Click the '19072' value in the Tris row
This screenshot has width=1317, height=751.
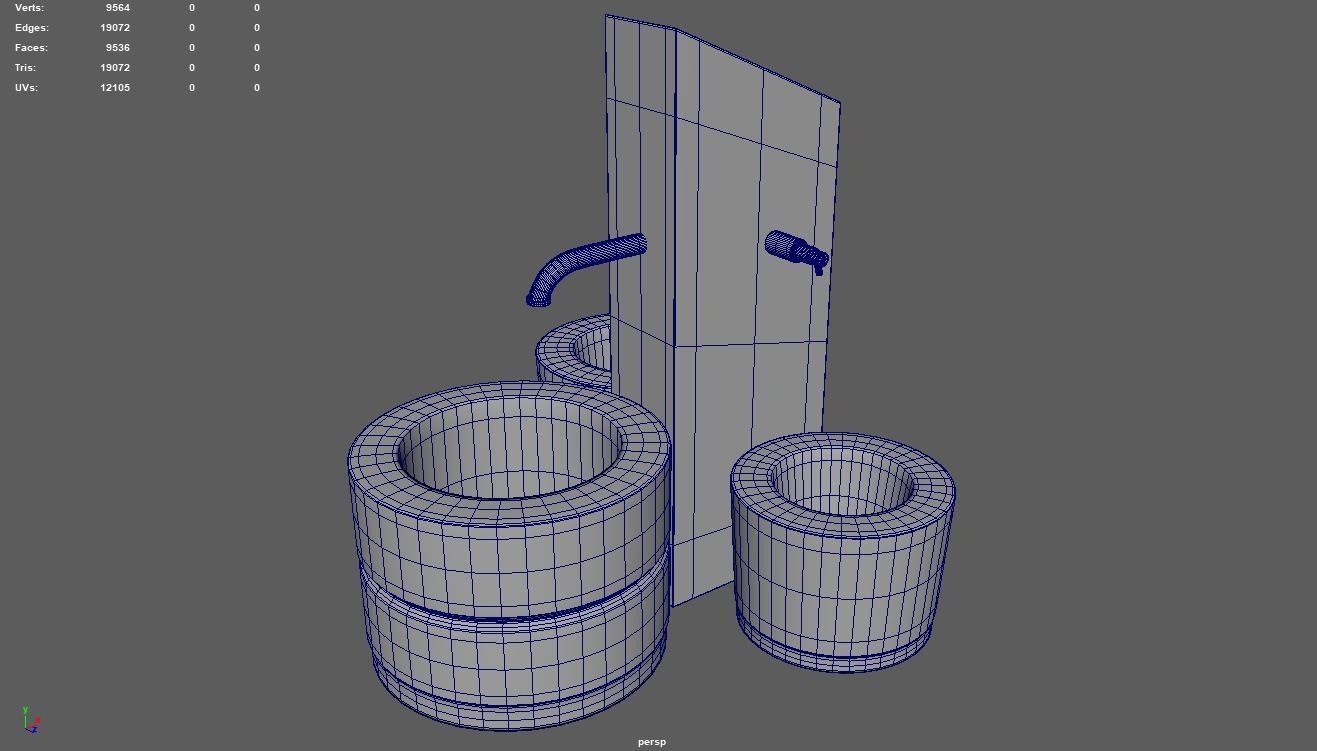(115, 68)
